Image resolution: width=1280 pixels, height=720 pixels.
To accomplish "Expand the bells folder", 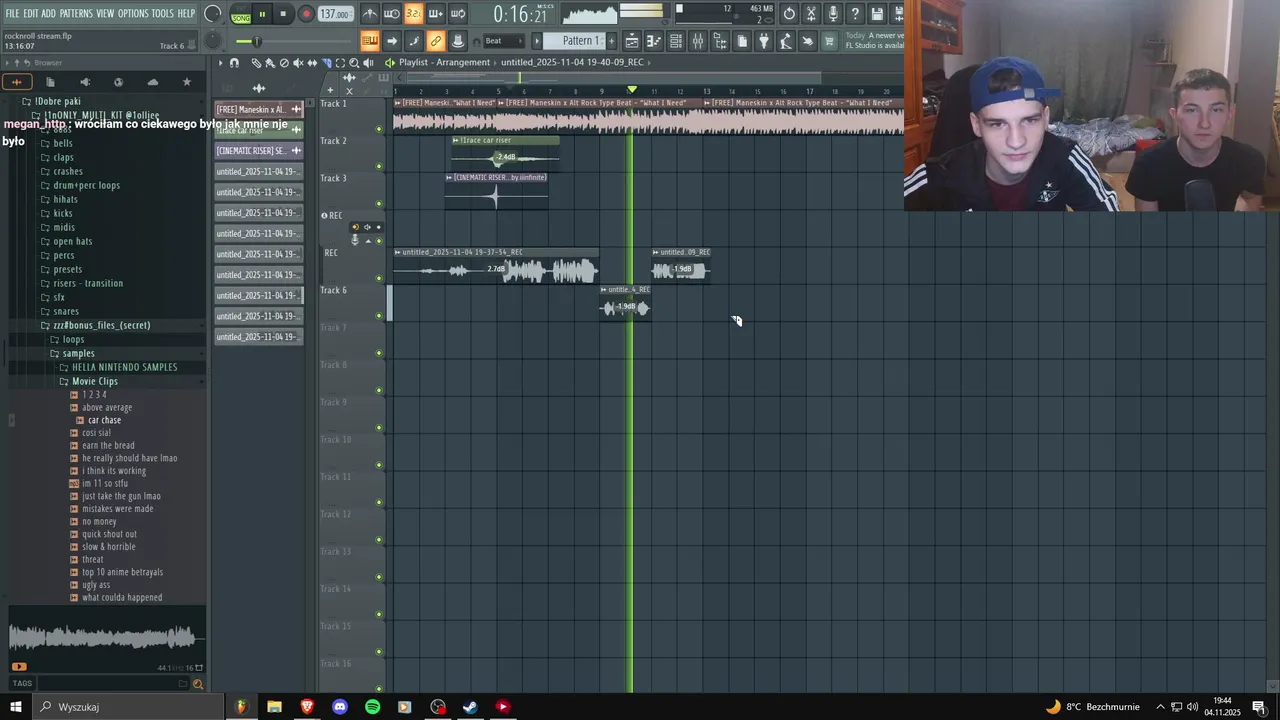I will [x=63, y=143].
